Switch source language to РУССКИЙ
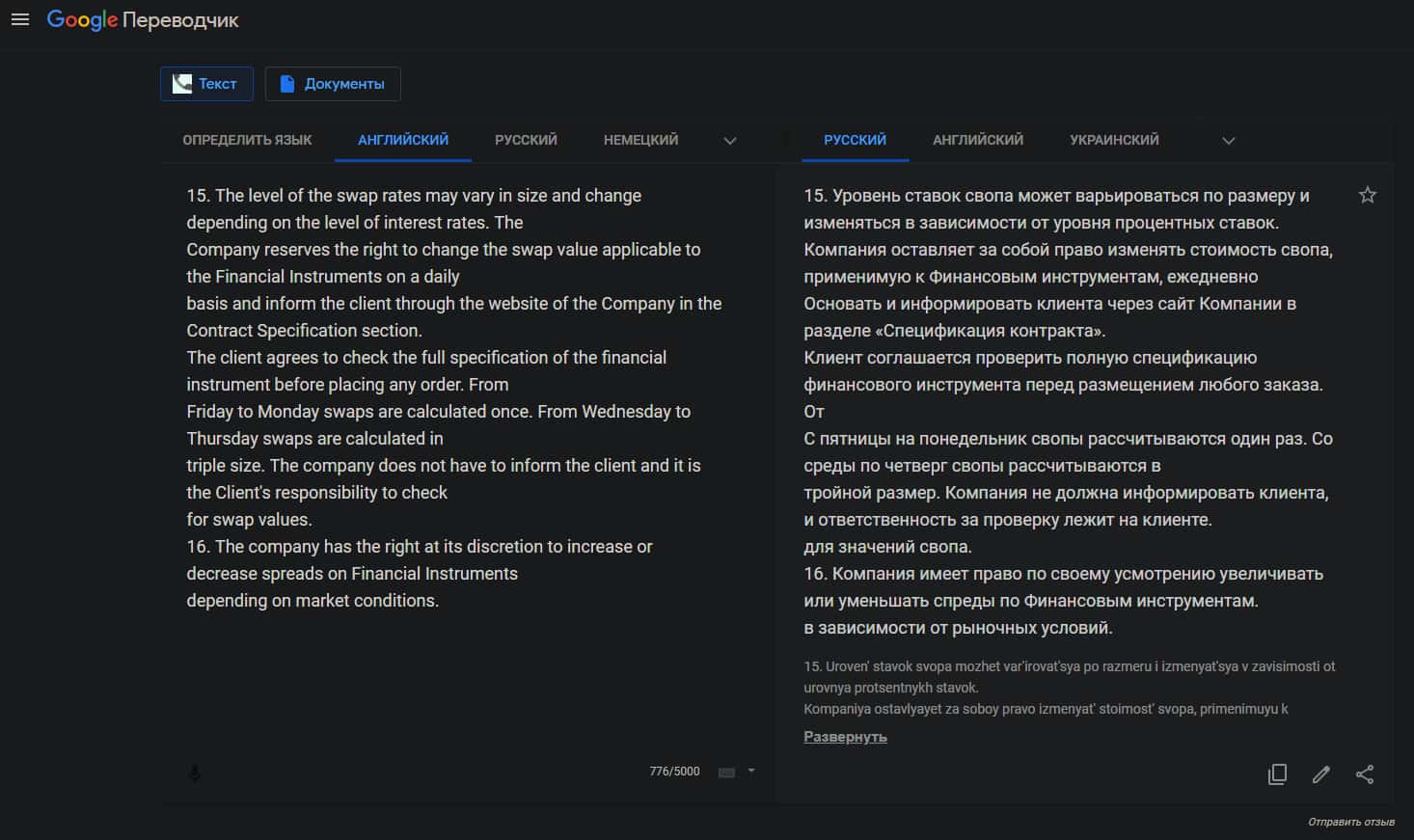Screen dimensions: 1414x840 [526, 140]
